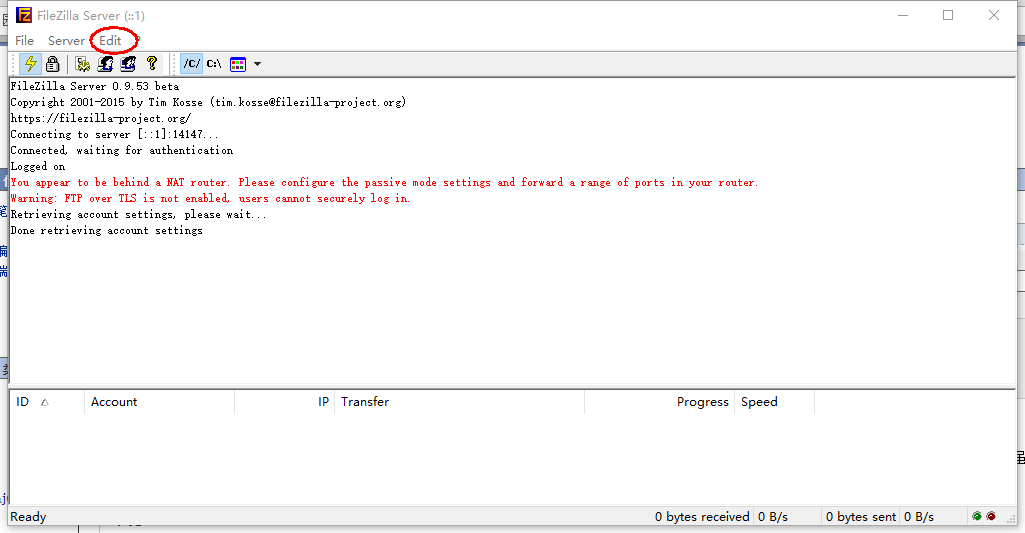This screenshot has width=1025, height=533.
Task: Click 'FileZilla Server 0.9.53 beta' log line
Action: [x=95, y=86]
